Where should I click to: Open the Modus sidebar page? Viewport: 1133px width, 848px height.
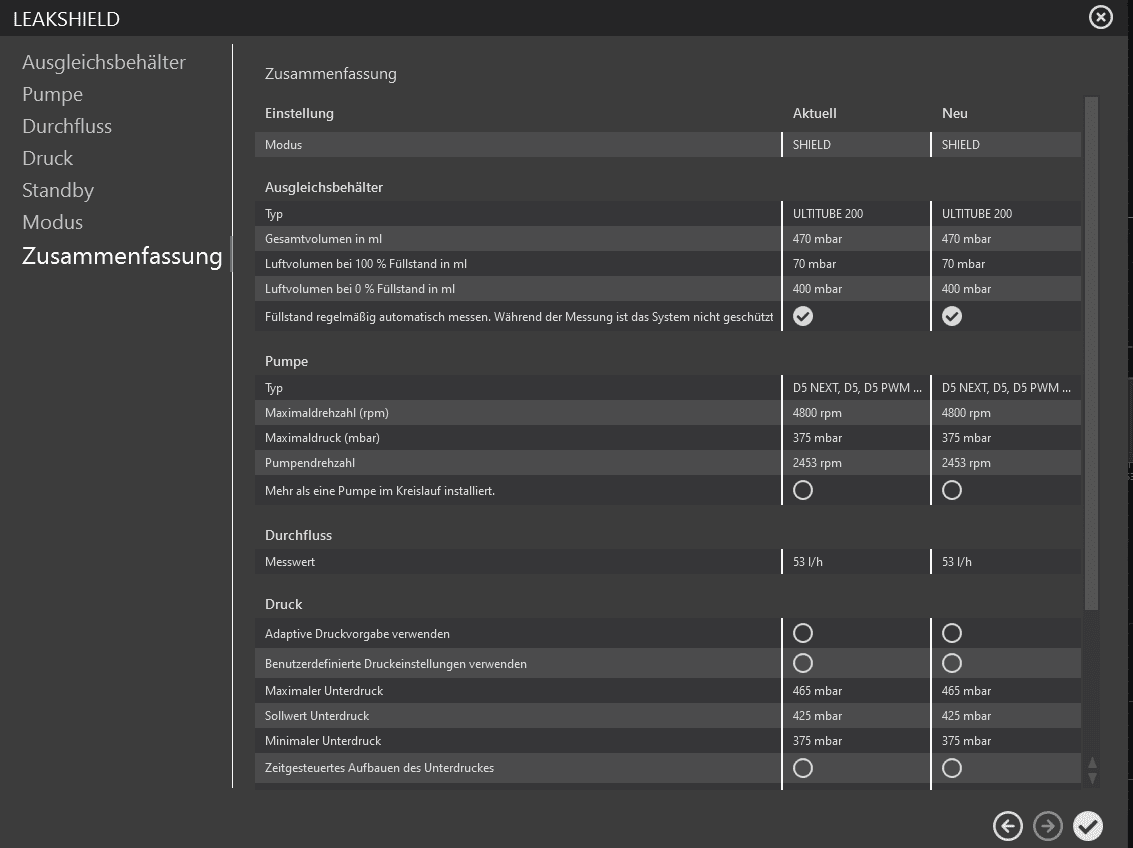click(x=53, y=222)
